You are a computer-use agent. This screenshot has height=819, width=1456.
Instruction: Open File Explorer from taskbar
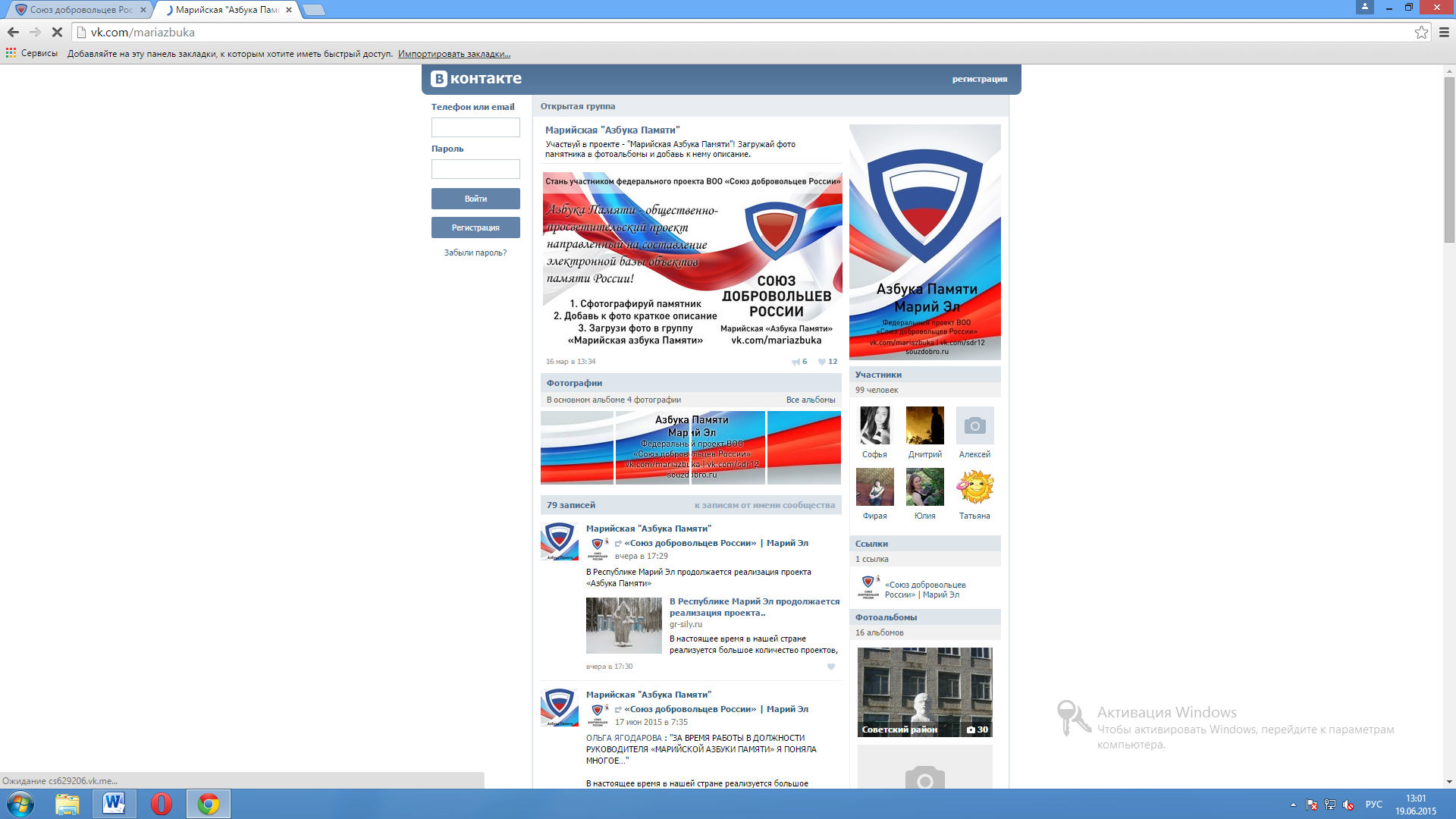[67, 804]
